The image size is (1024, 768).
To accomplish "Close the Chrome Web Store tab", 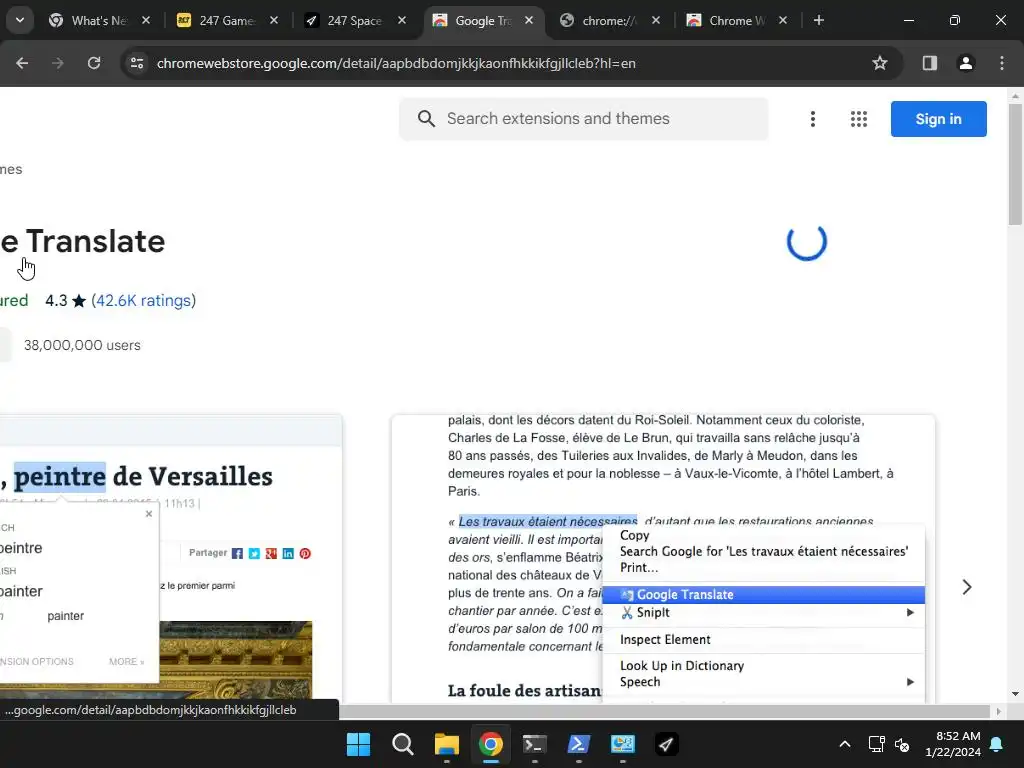I will tap(783, 20).
